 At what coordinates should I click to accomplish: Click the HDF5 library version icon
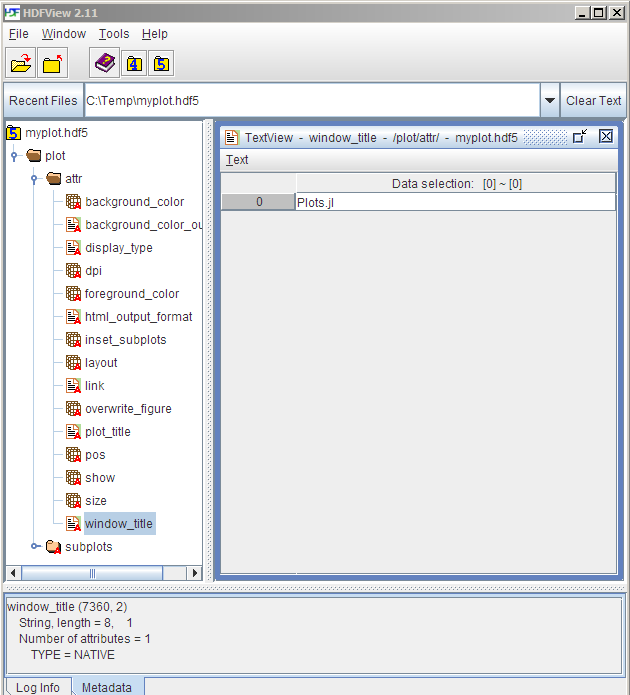pyautogui.click(x=161, y=64)
